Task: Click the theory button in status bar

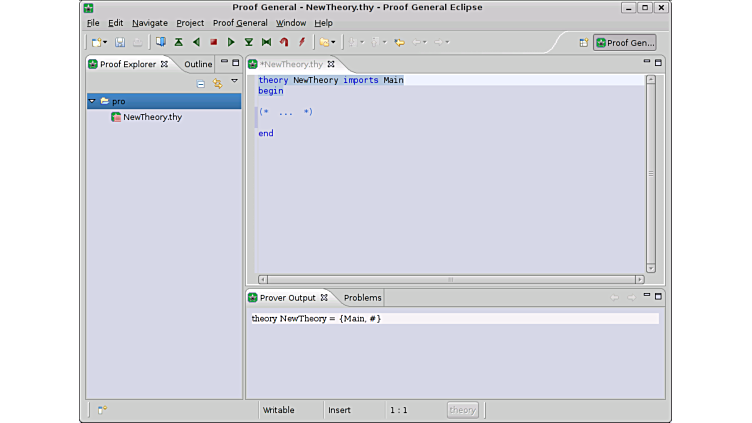Action: point(462,410)
